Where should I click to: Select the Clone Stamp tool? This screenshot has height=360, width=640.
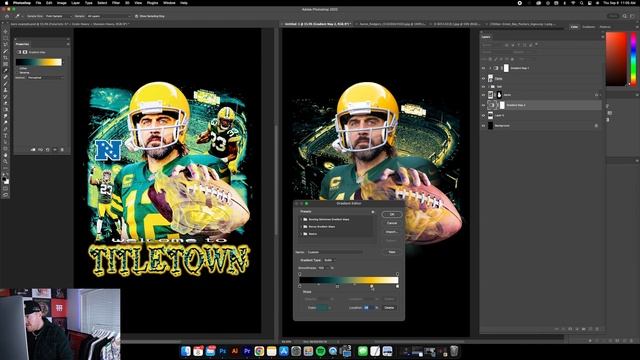5,90
